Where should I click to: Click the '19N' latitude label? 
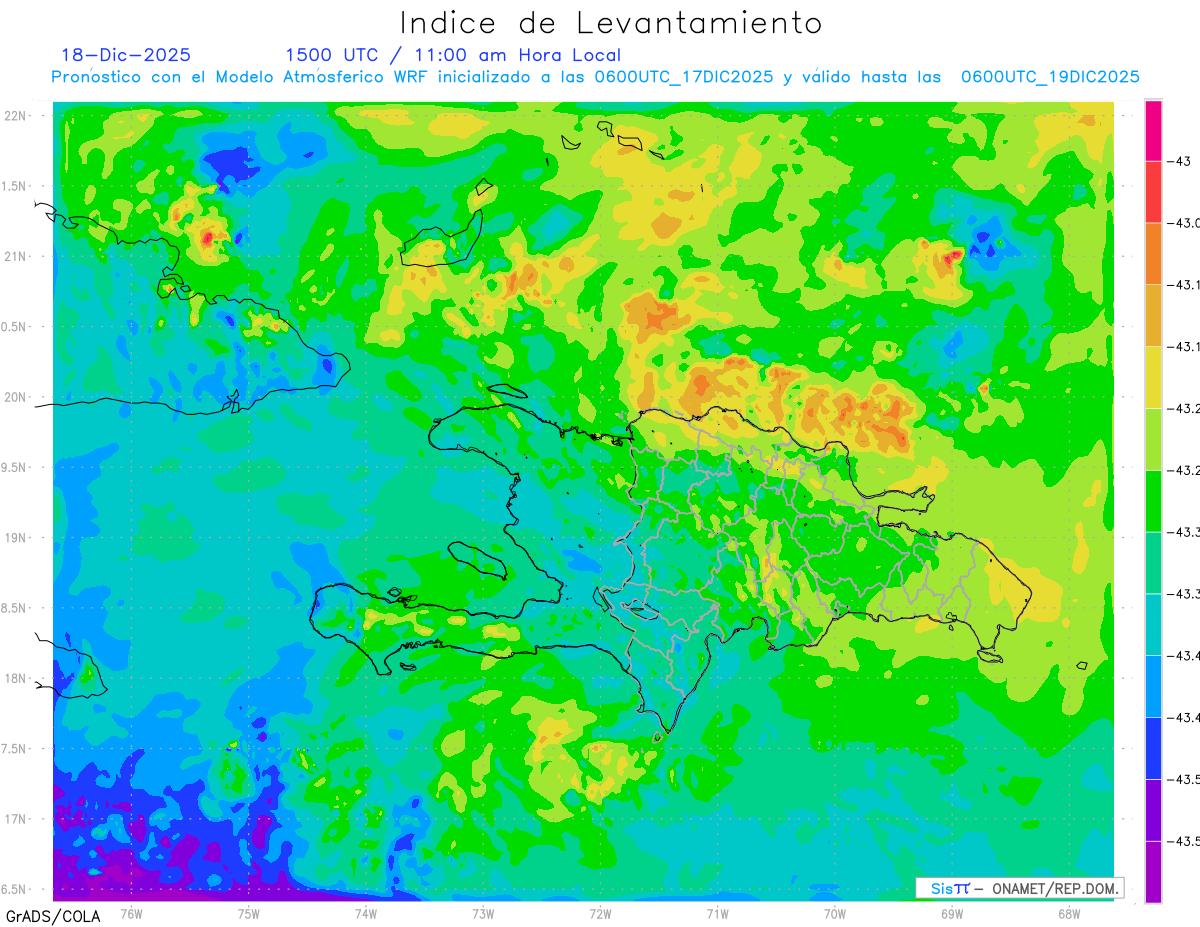[16, 537]
